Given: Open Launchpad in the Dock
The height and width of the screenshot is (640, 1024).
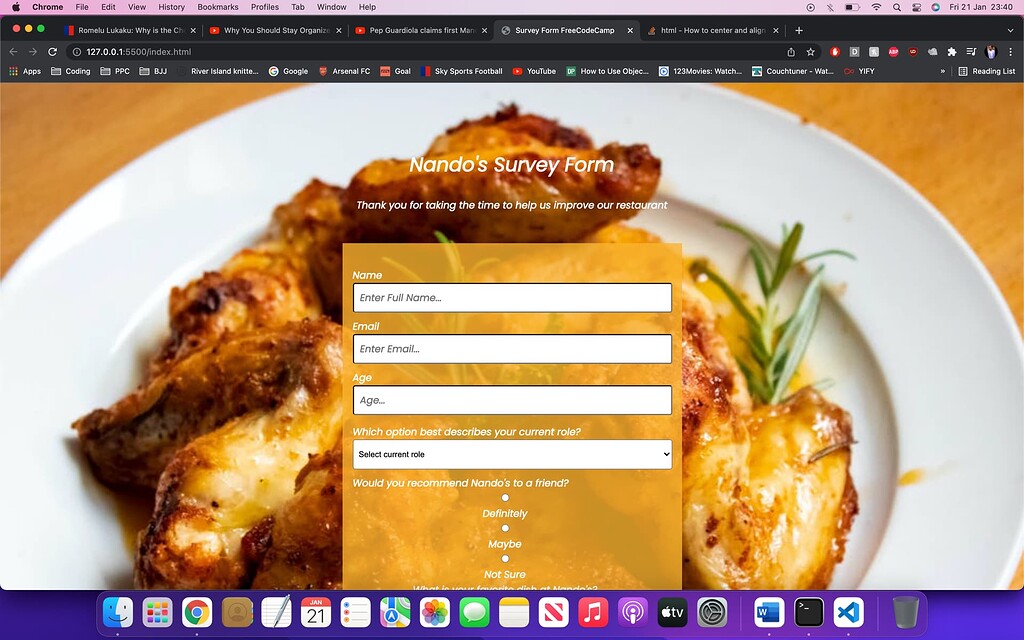Looking at the screenshot, I should pos(157,613).
